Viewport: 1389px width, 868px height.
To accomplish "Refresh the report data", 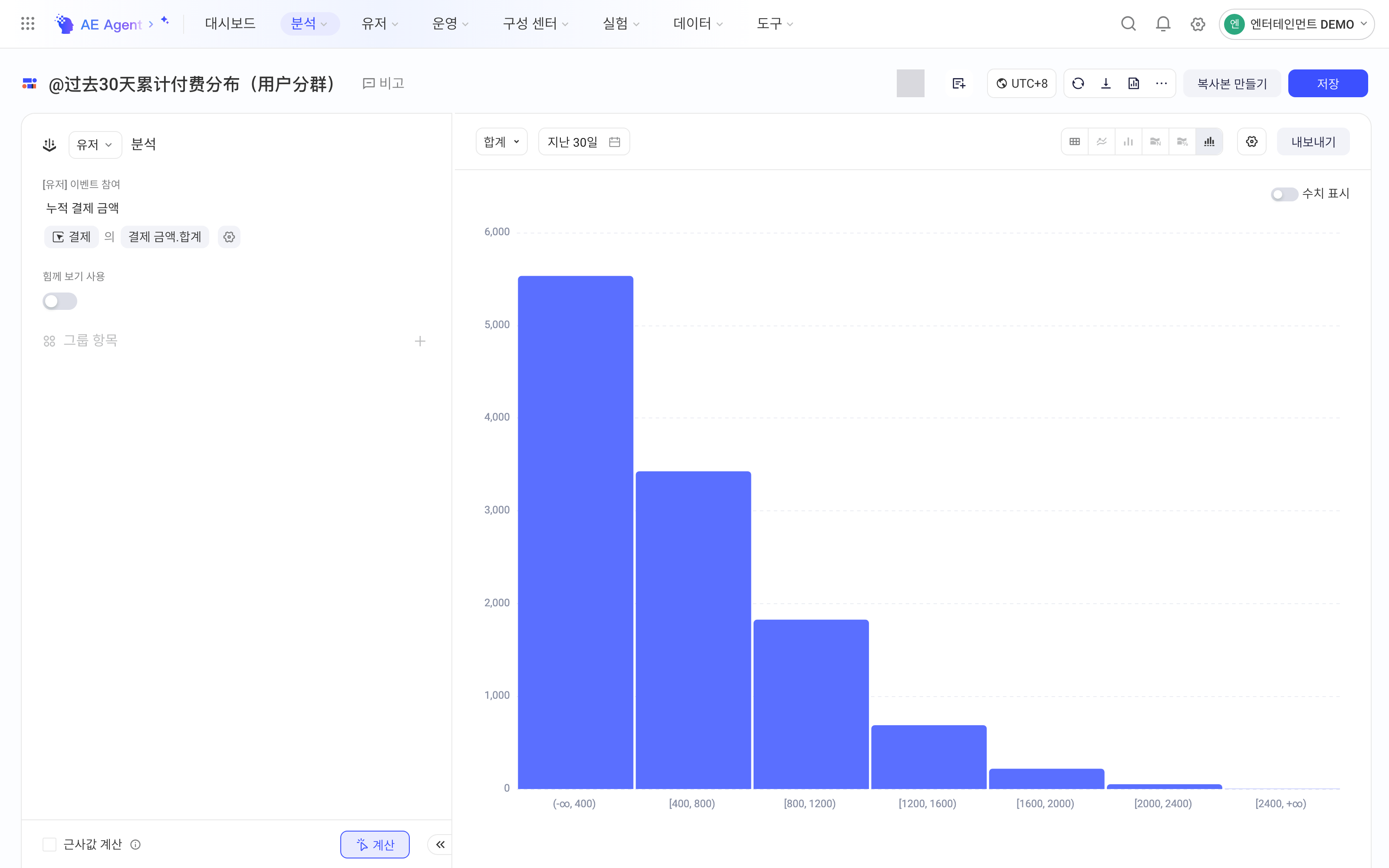I will (x=1078, y=84).
